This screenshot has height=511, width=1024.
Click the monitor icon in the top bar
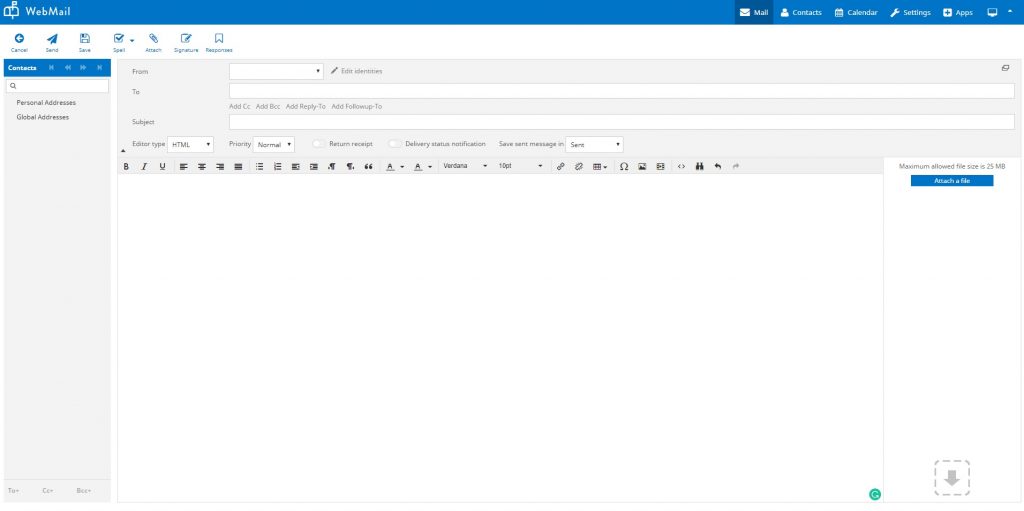[x=992, y=12]
